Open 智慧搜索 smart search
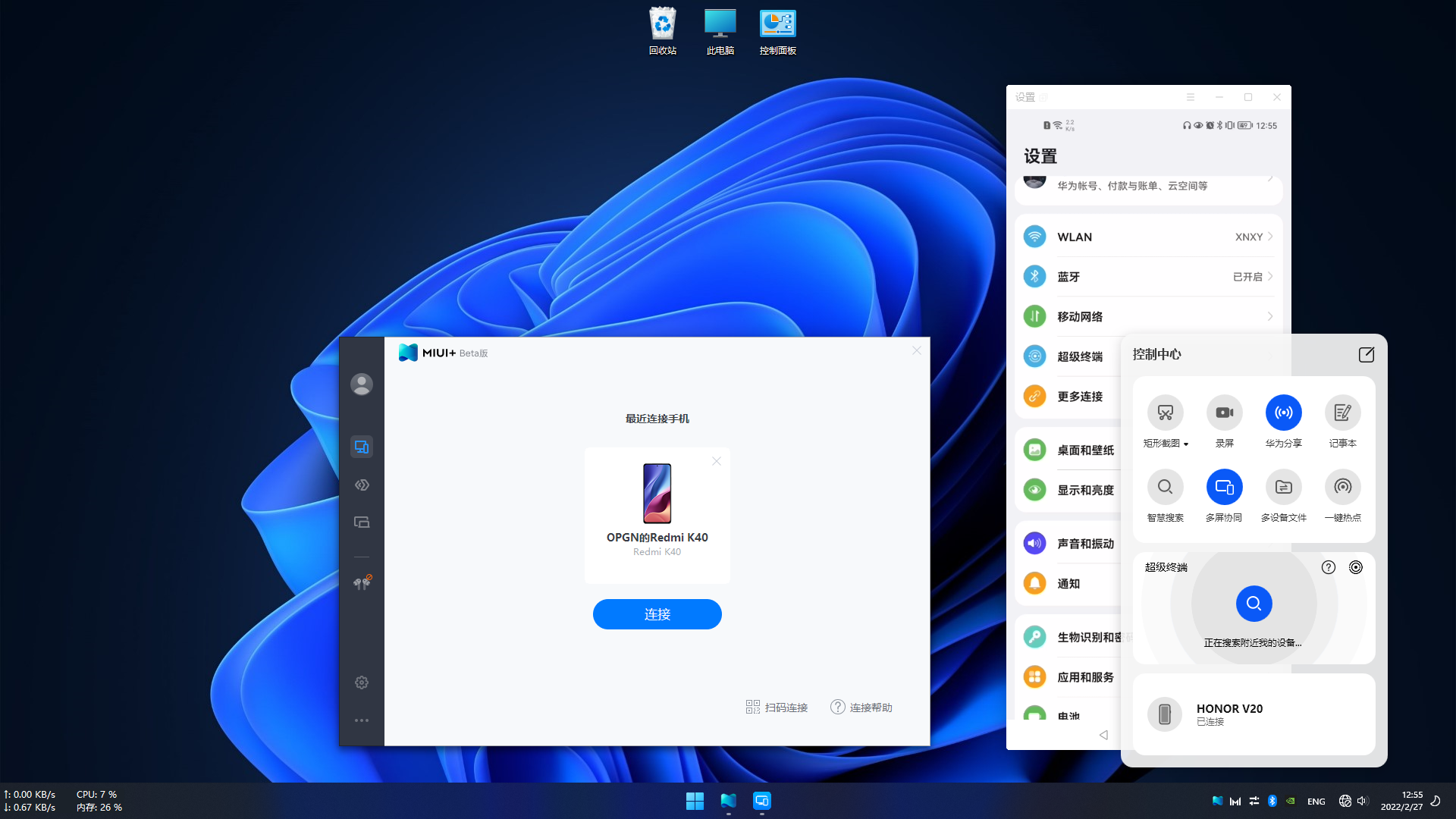The height and width of the screenshot is (819, 1456). (x=1166, y=487)
